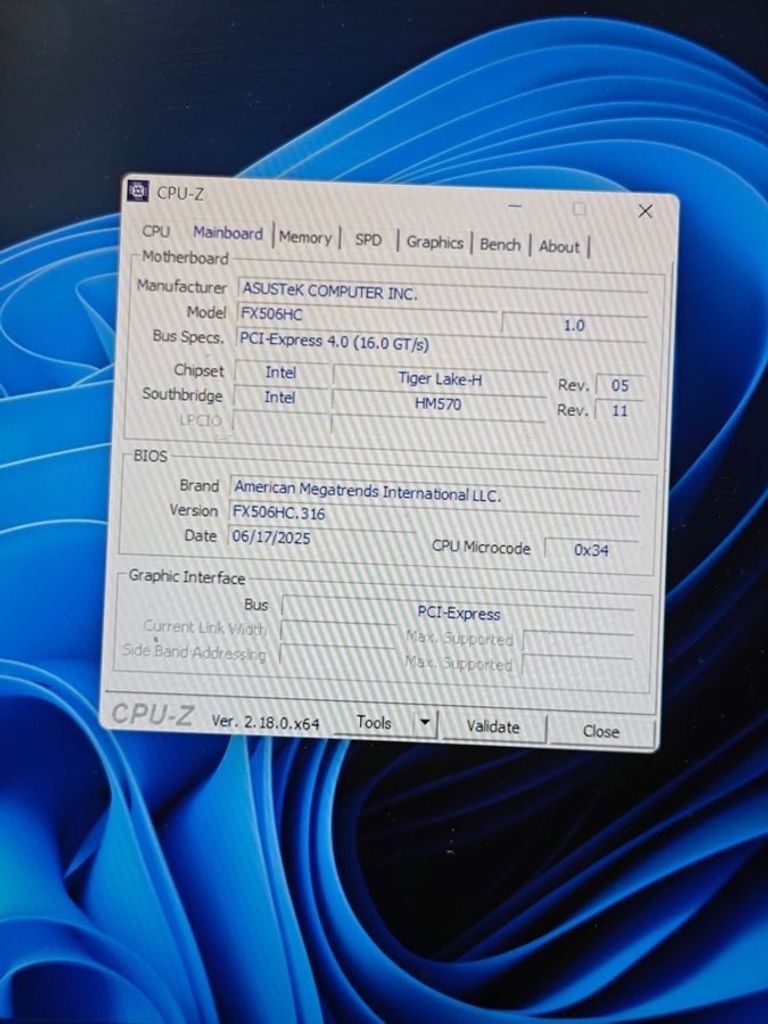Click the Close button at bottom right

(601, 731)
